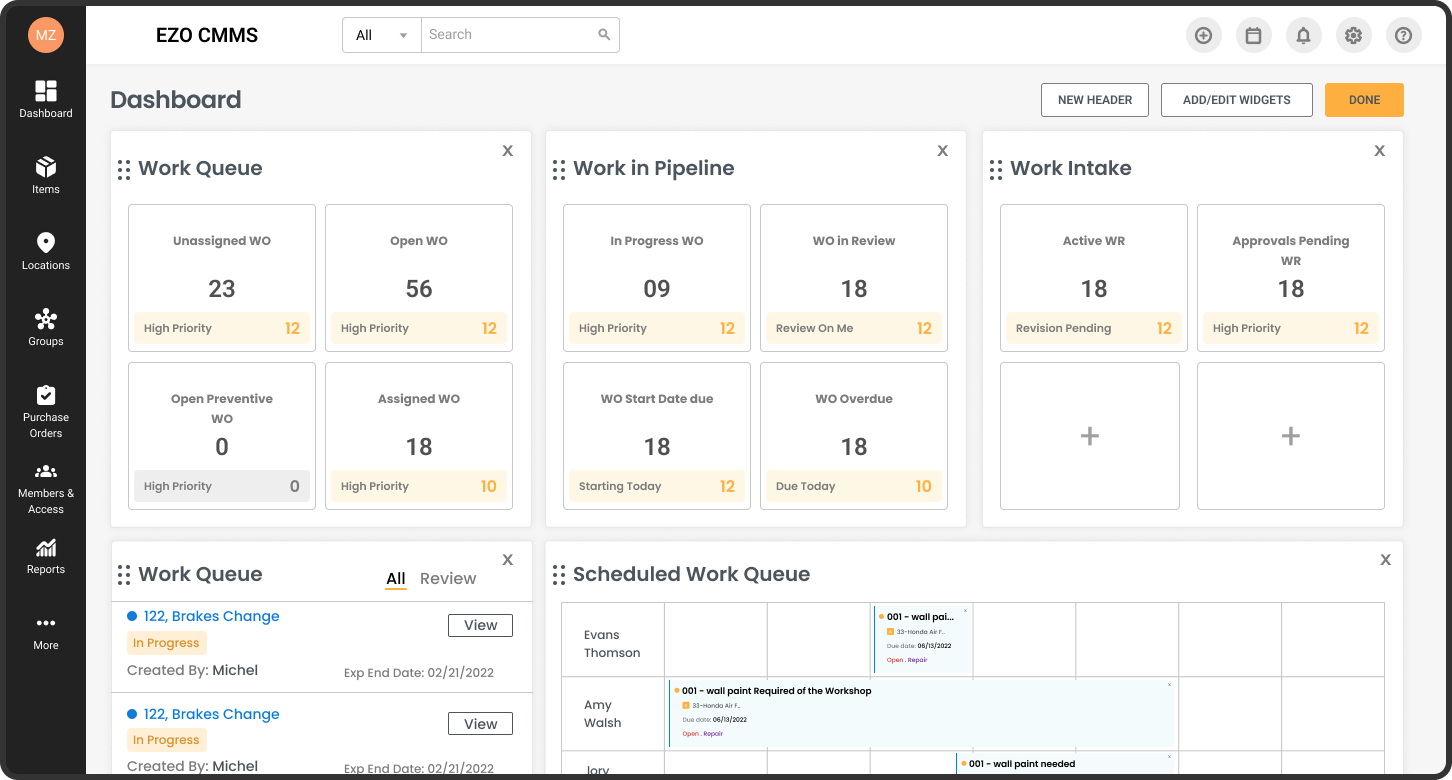This screenshot has height=780, width=1452.
Task: Remove the Work in Pipeline widget
Action: 942,151
